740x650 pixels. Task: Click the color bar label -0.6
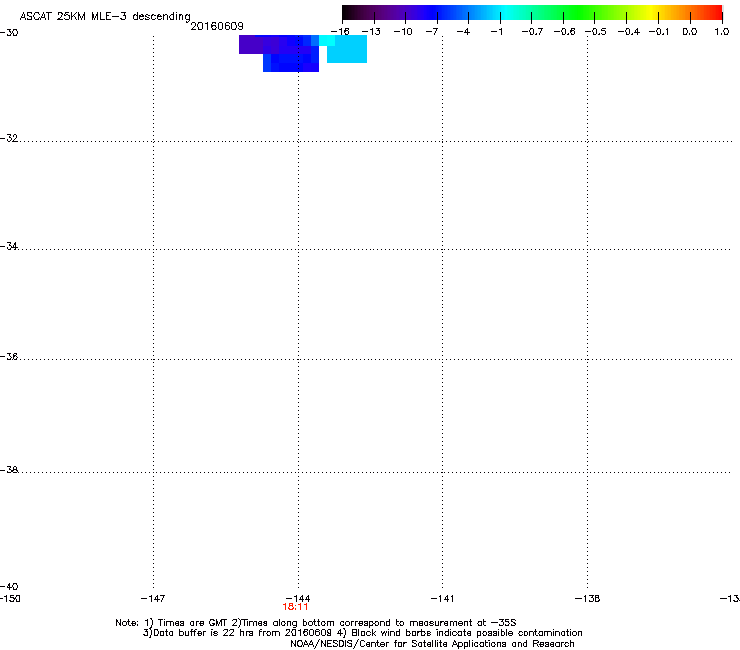click(x=564, y=32)
